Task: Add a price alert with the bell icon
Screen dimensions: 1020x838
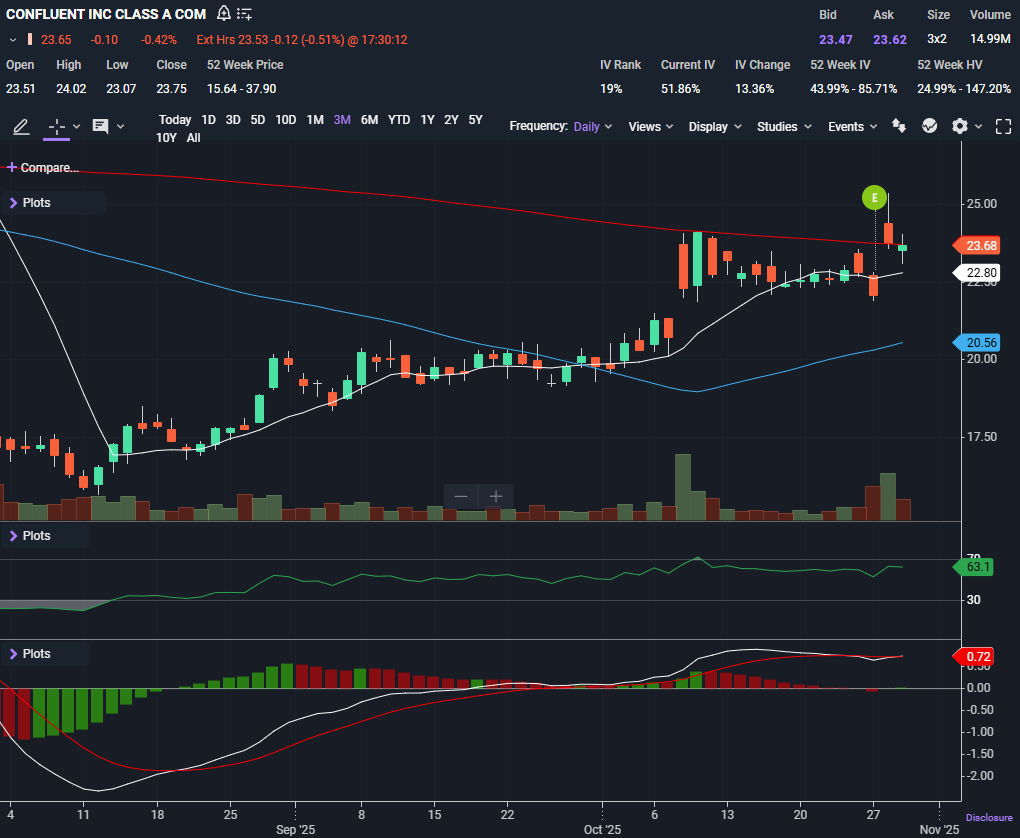Action: coord(223,13)
